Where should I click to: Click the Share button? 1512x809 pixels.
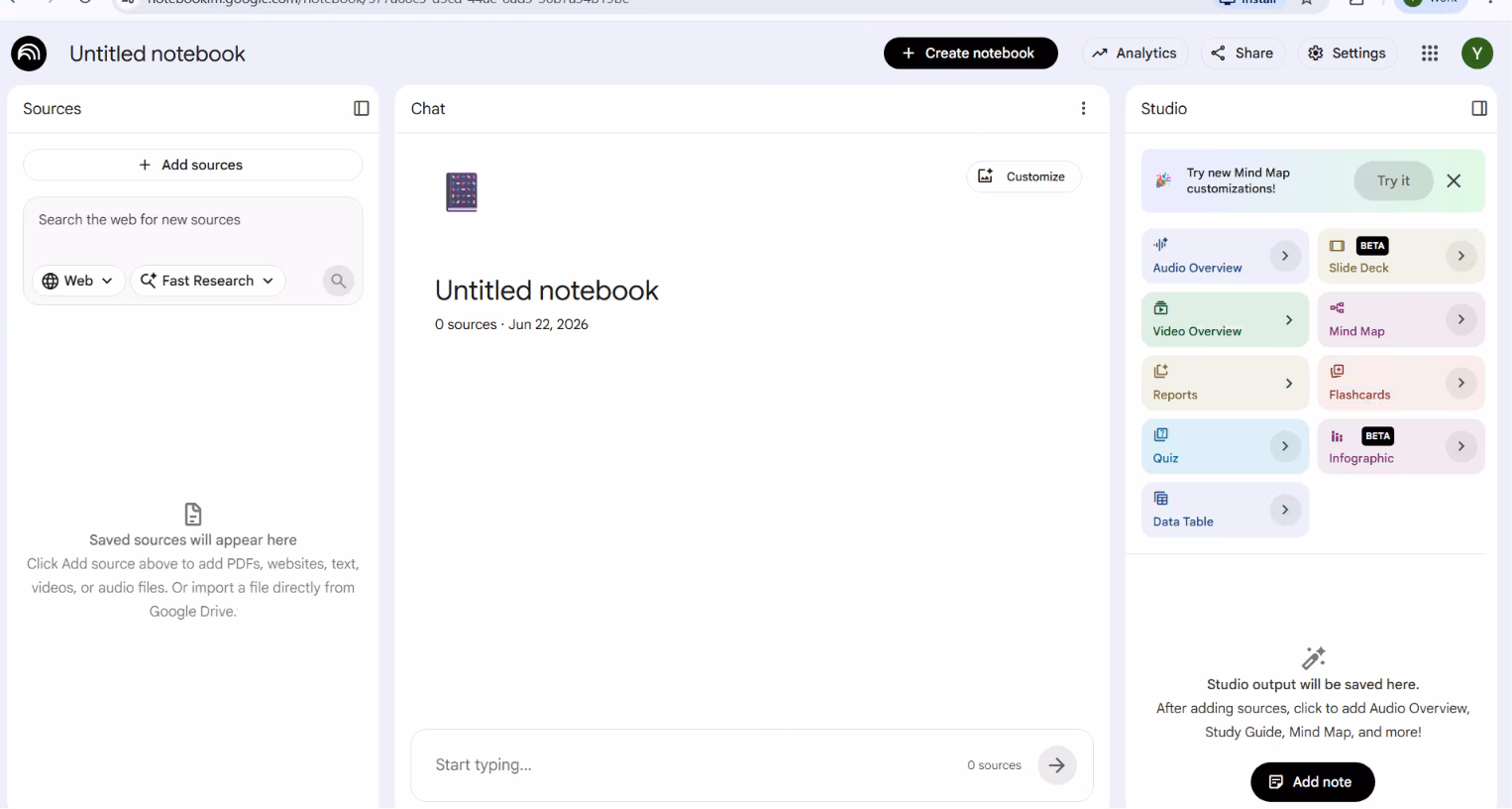pos(1242,54)
